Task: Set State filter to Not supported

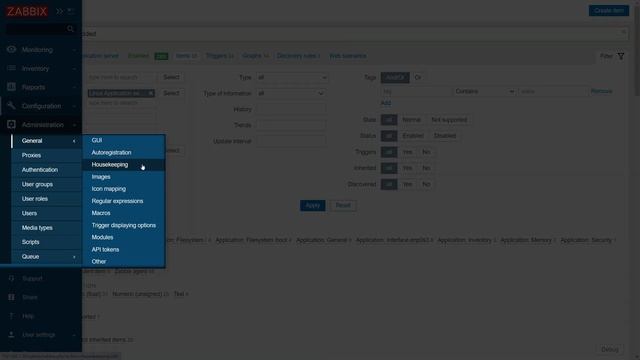Action: click(449, 120)
